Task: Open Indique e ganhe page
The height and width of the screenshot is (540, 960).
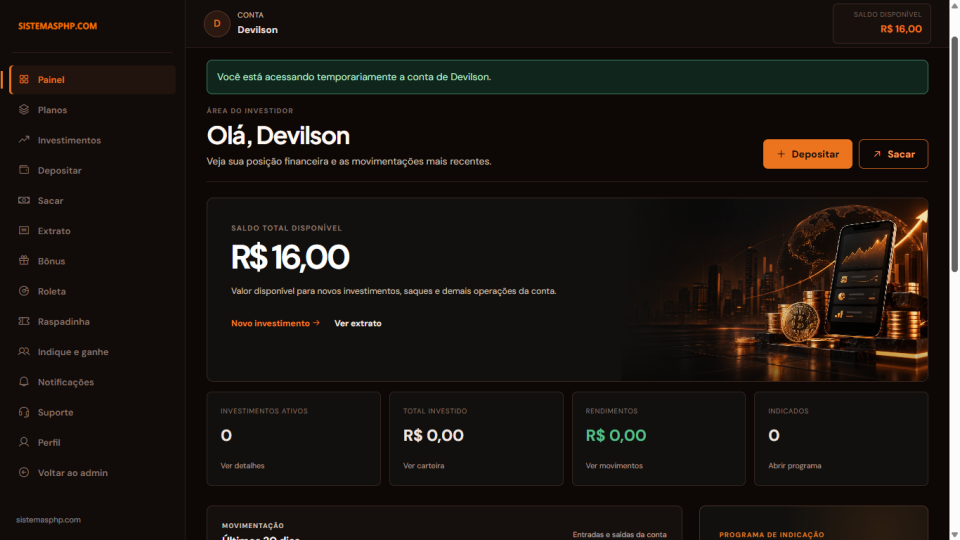Action: pyautogui.click(x=92, y=351)
